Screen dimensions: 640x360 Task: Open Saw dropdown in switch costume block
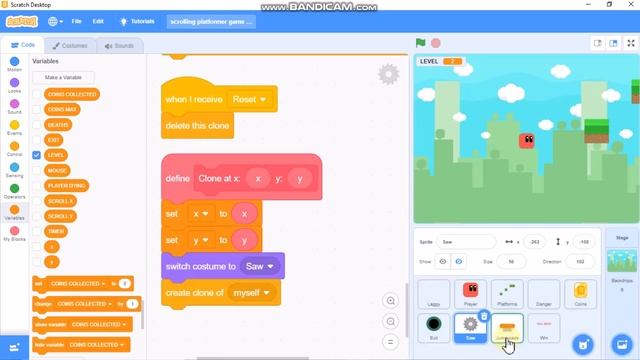260,267
